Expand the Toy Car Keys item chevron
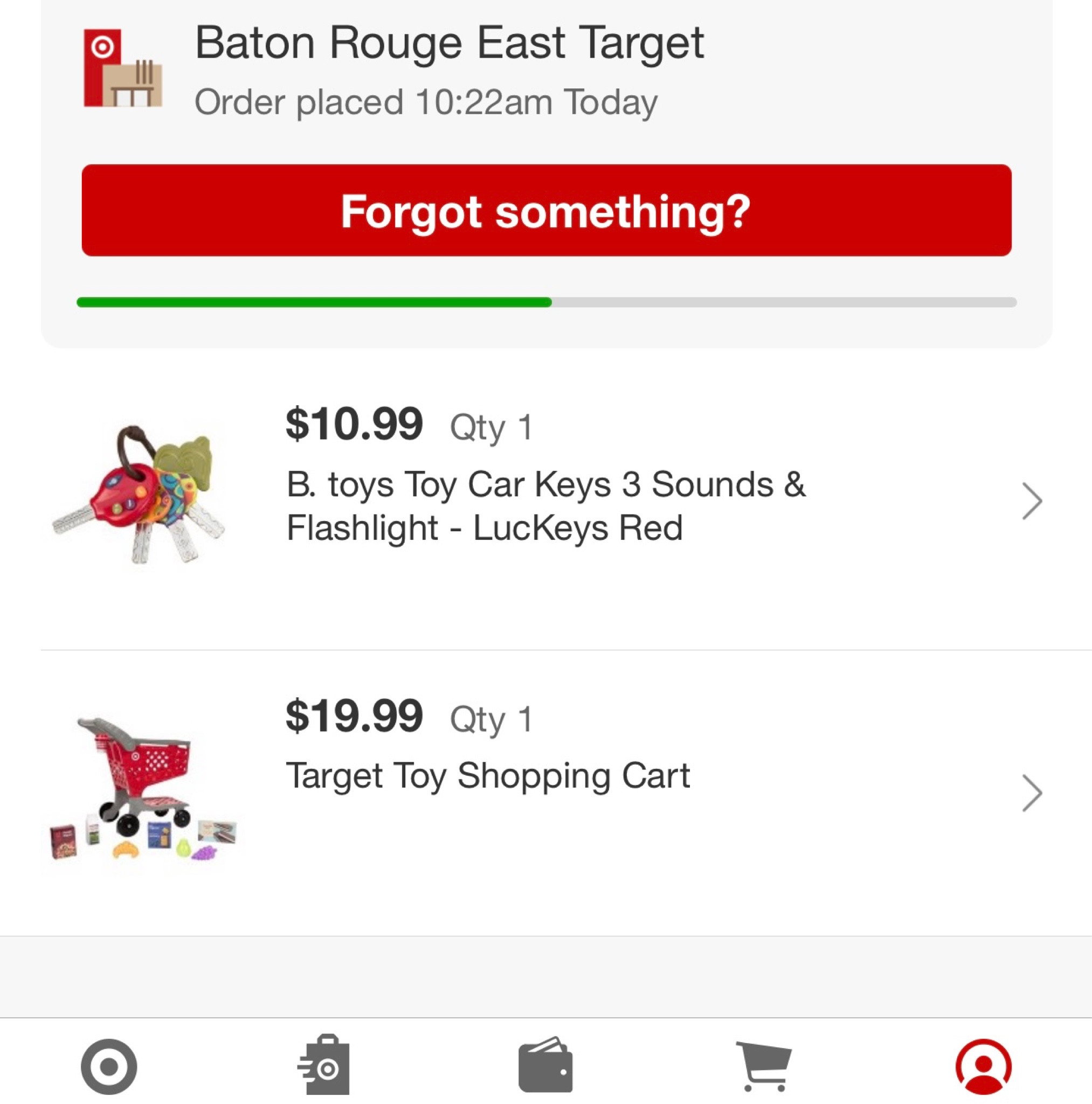 pyautogui.click(x=1032, y=501)
